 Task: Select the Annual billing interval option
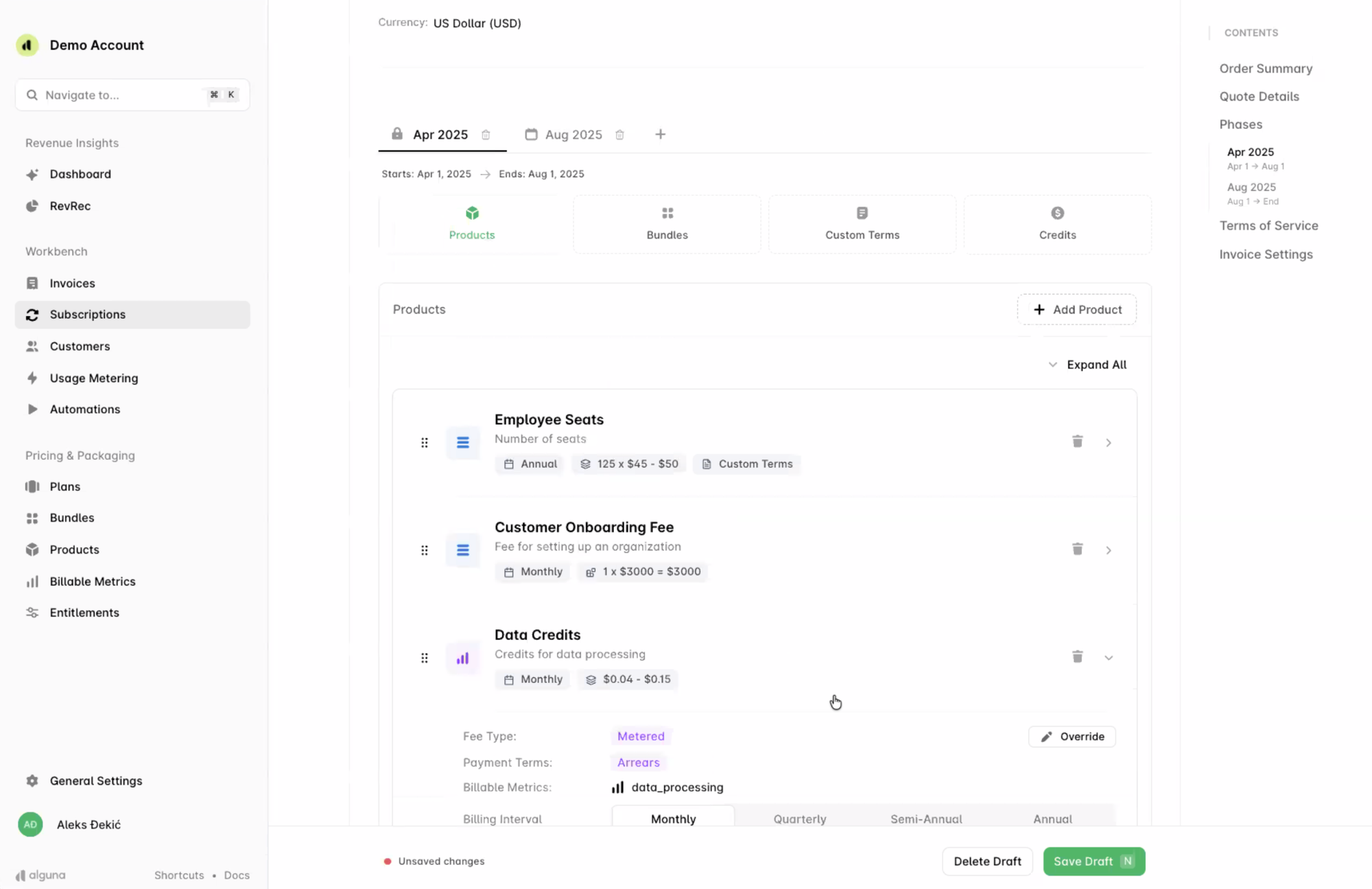tap(1052, 818)
